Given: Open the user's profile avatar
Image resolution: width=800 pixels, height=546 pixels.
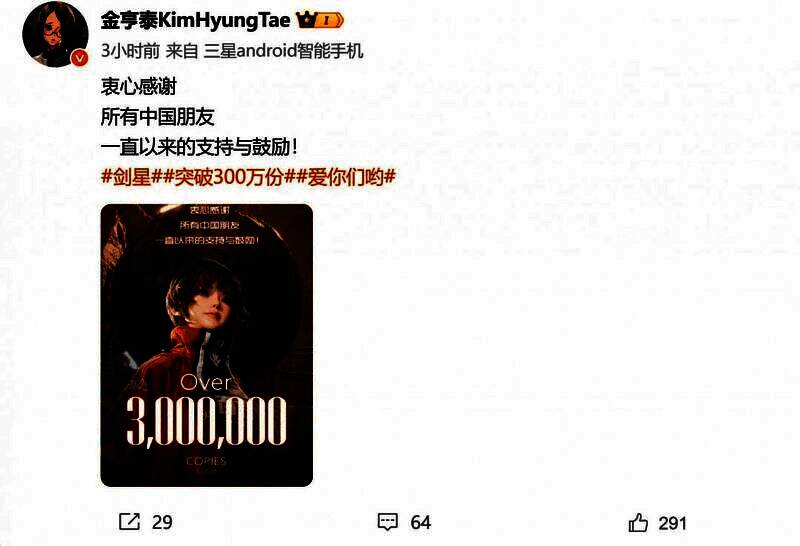Looking at the screenshot, I should (x=55, y=34).
